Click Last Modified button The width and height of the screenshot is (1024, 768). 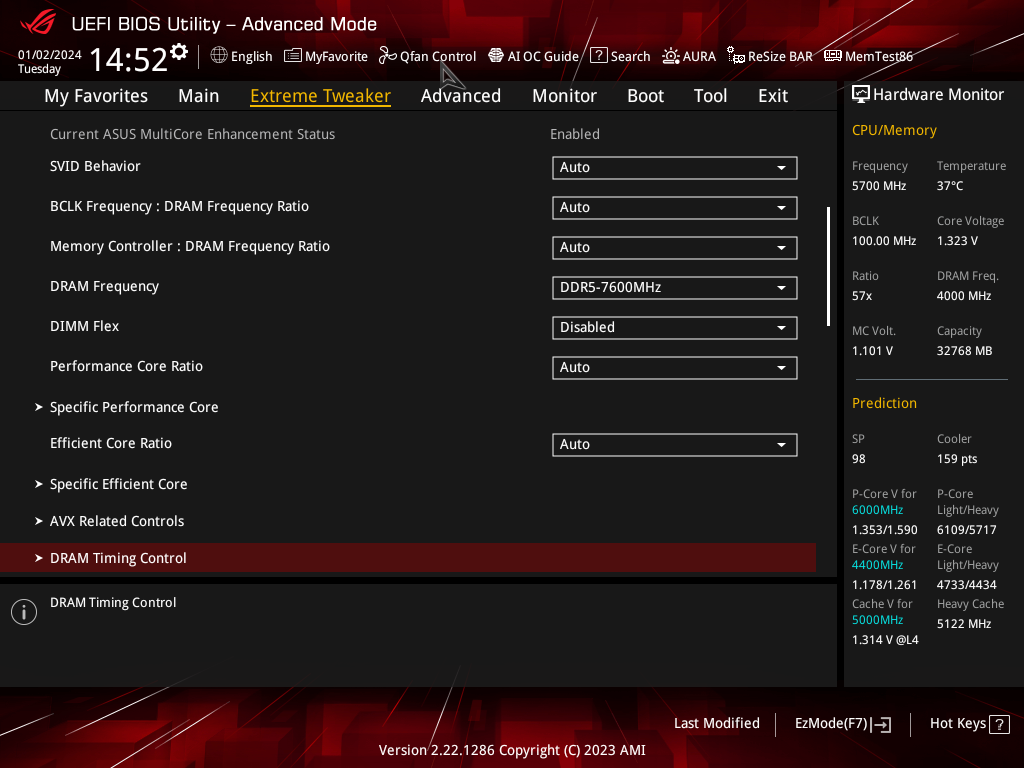[716, 723]
